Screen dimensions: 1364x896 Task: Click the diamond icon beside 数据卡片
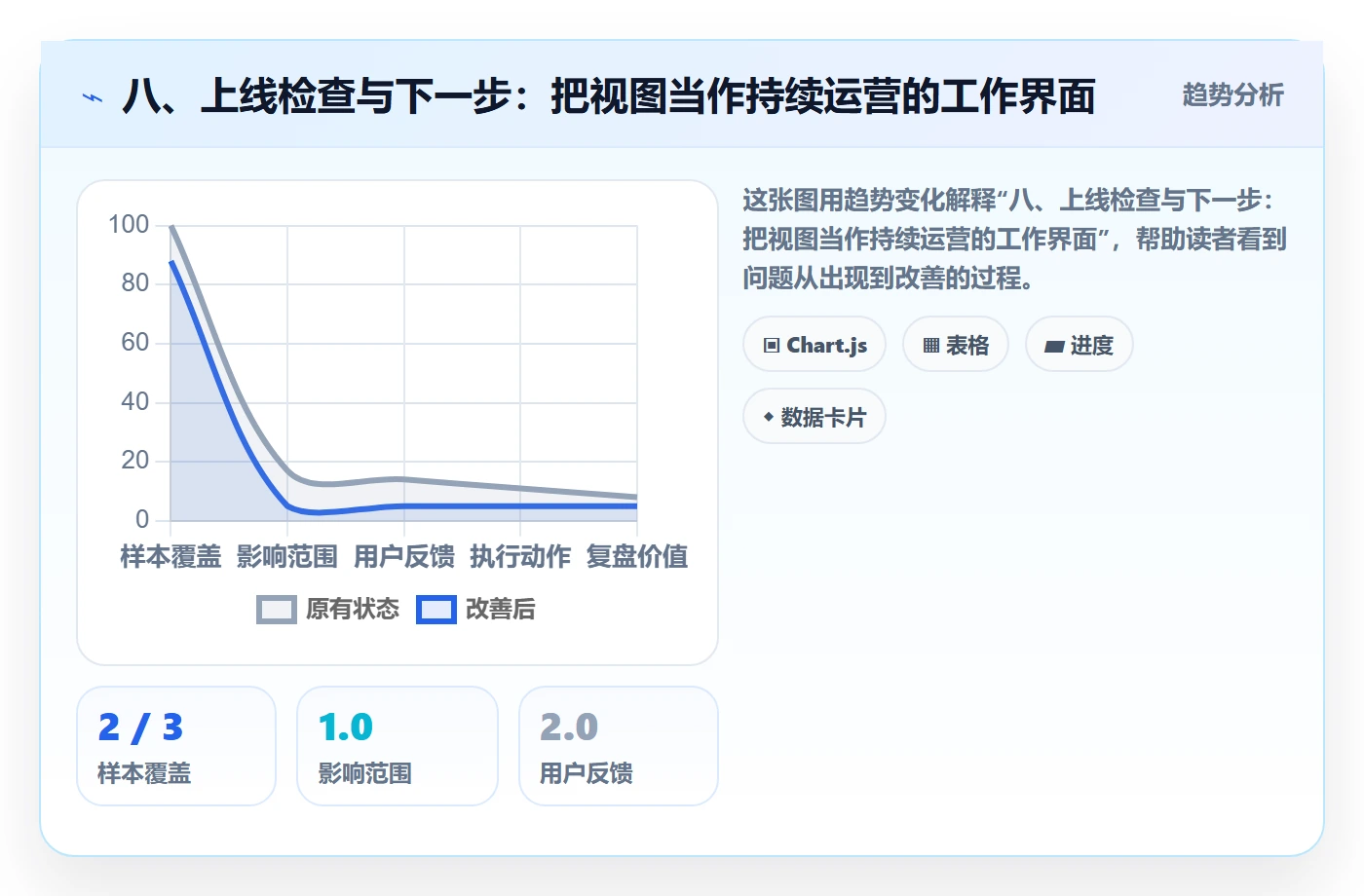point(769,418)
